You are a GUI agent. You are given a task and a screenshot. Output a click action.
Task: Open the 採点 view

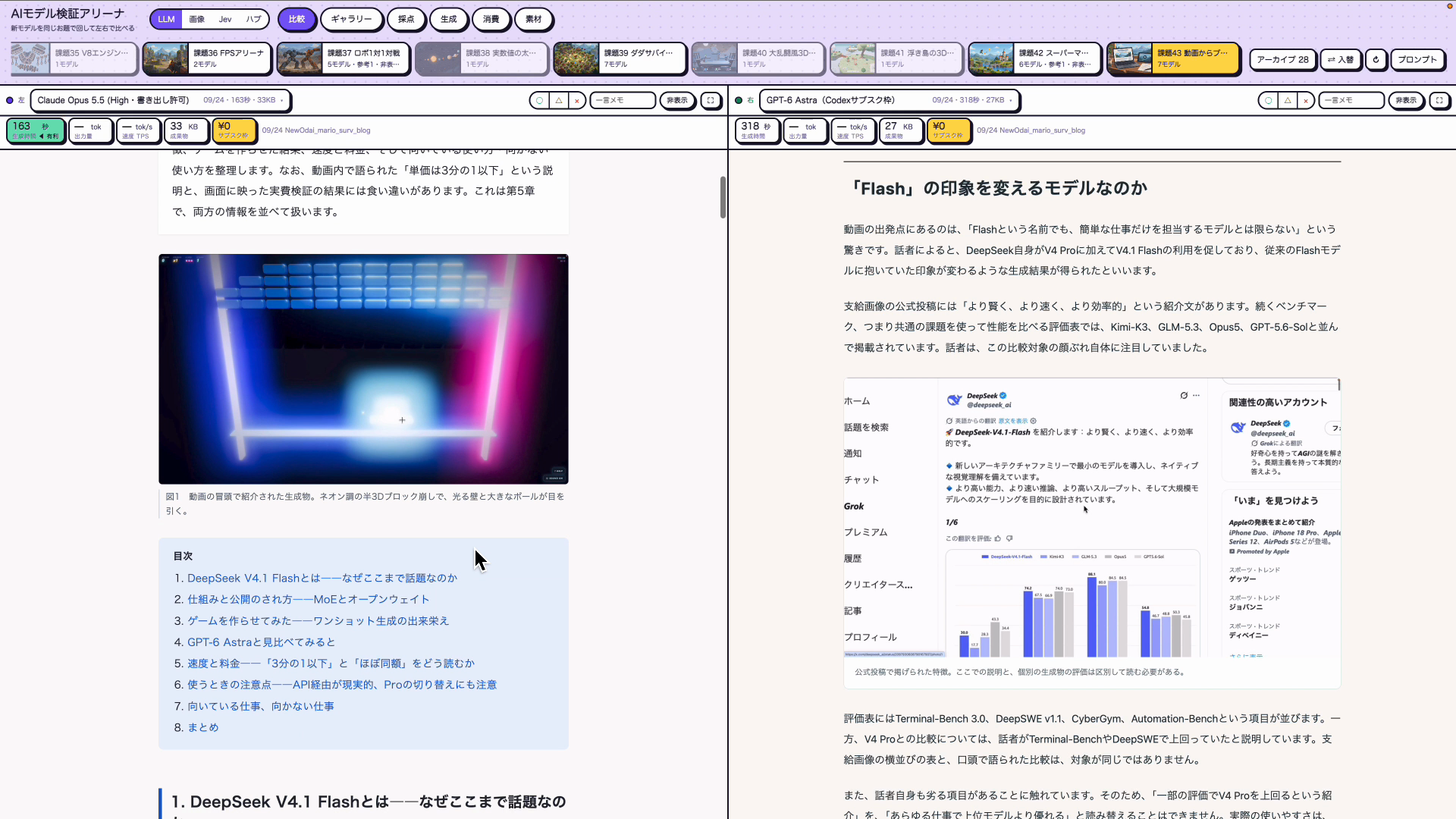(x=406, y=19)
